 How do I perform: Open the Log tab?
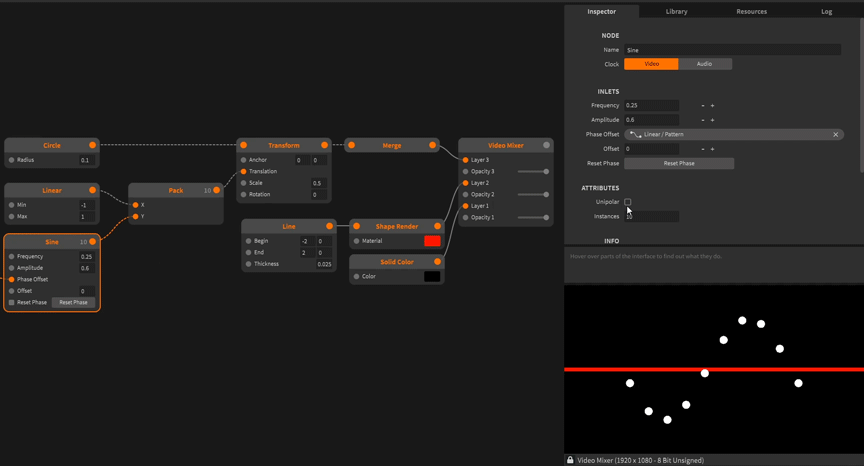point(827,11)
